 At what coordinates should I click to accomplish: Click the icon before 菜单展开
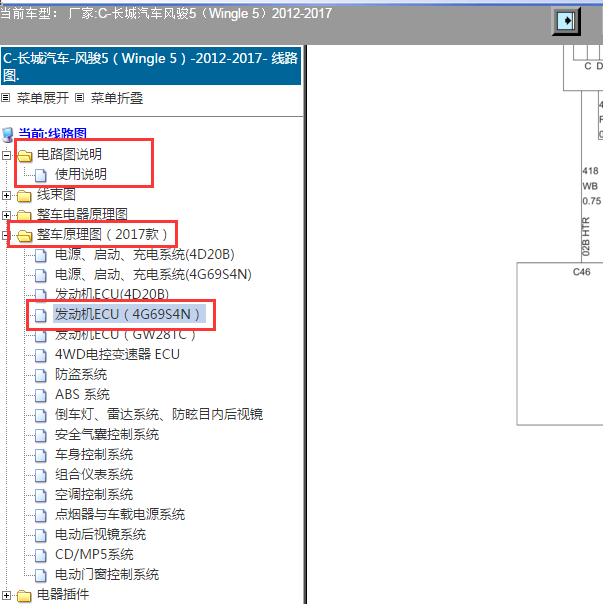(x=6, y=98)
